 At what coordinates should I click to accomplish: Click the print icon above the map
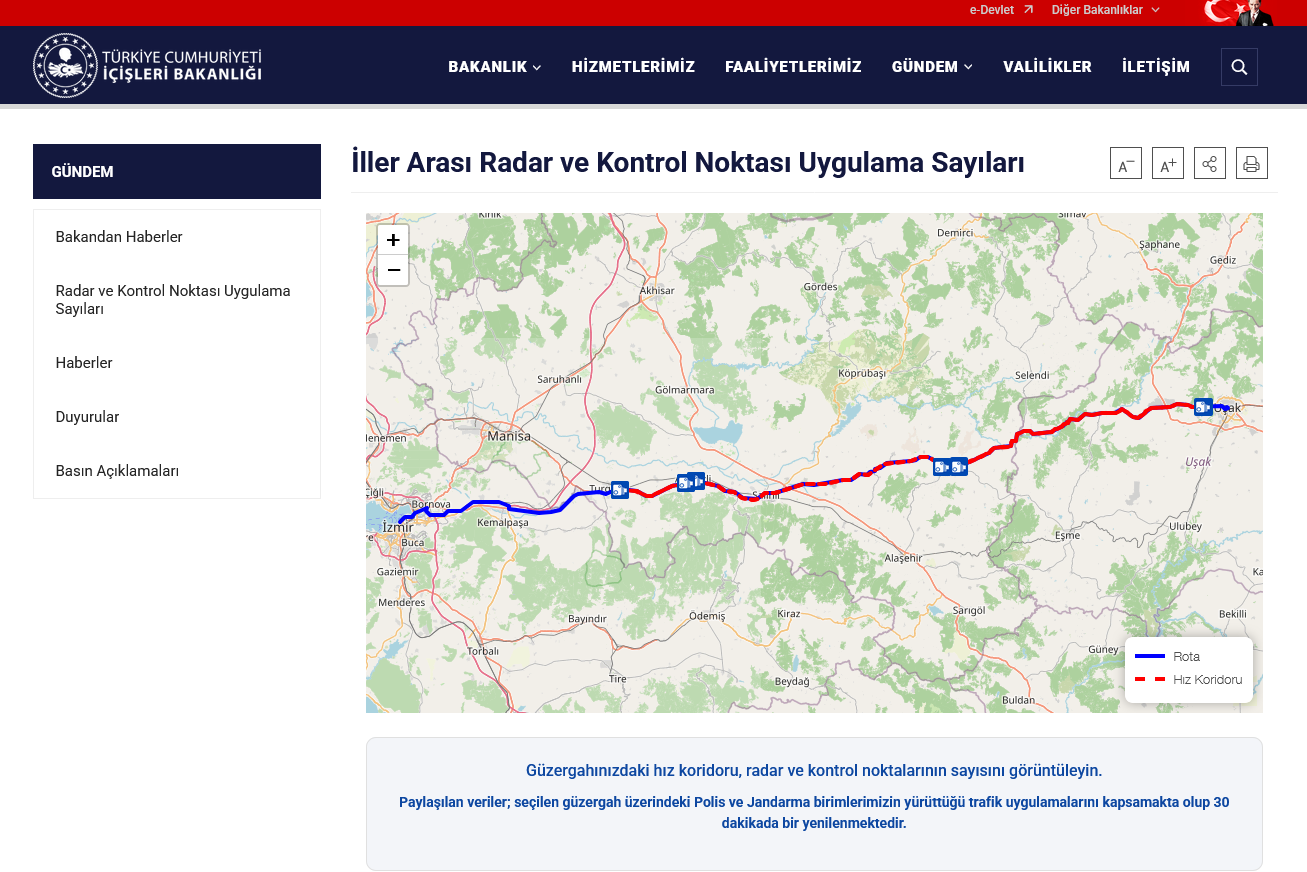1251,163
